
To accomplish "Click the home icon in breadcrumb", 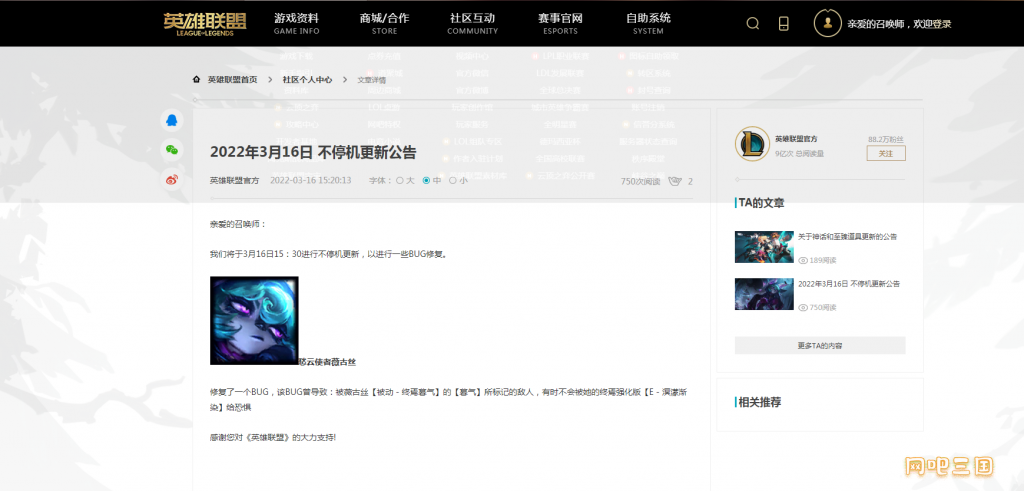I will coord(196,80).
